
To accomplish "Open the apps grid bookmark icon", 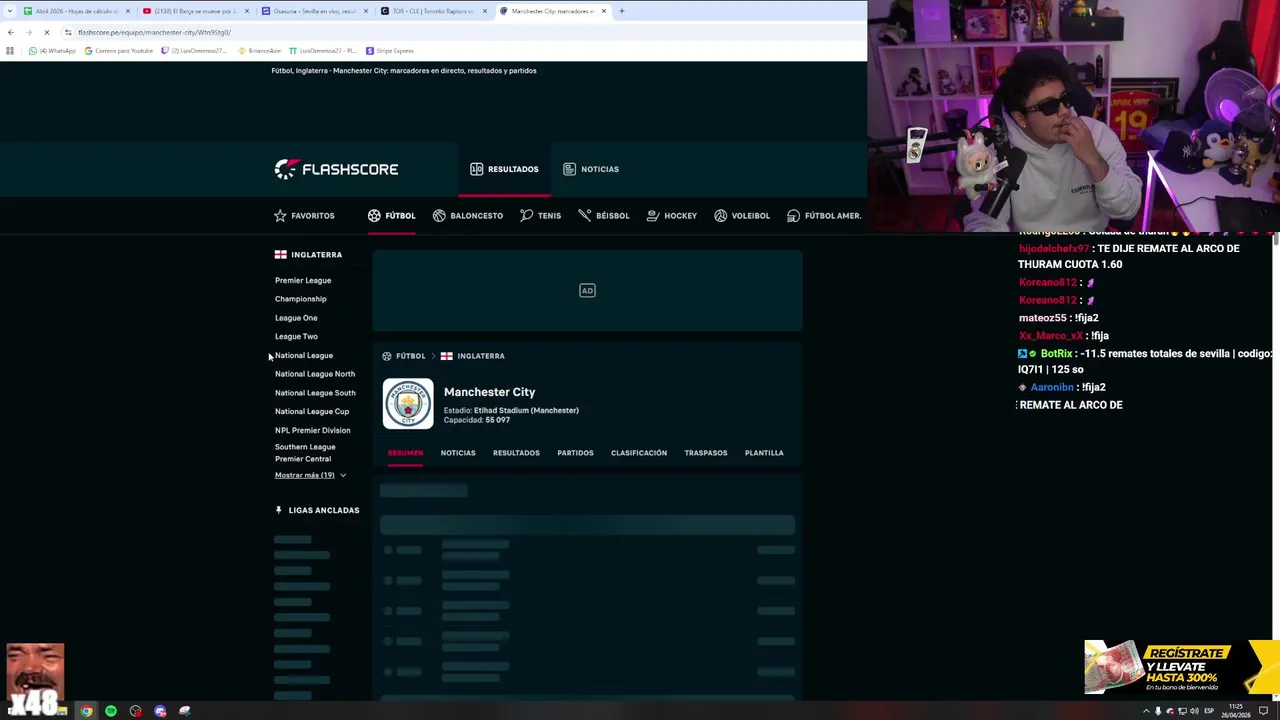I will coord(10,51).
